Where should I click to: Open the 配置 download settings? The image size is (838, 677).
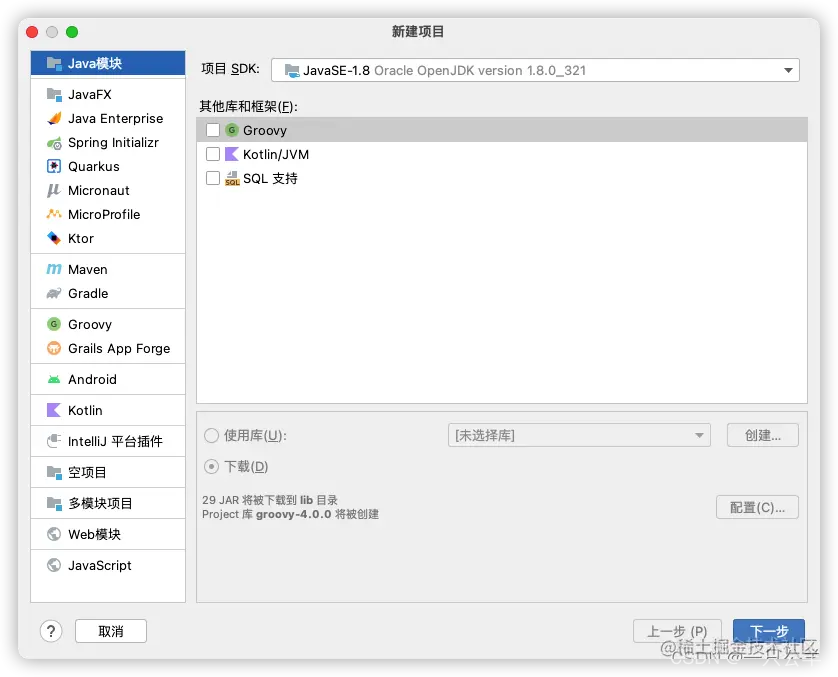point(757,507)
